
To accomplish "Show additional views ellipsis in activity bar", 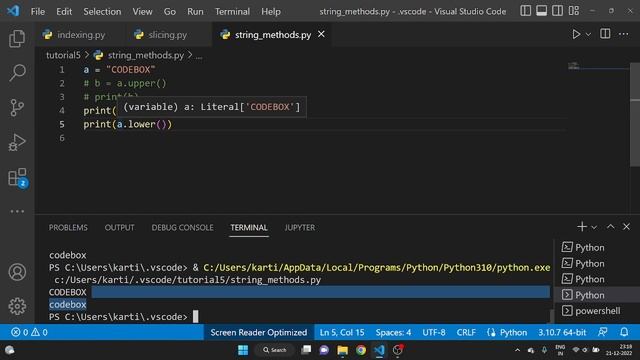I will click(17, 211).
